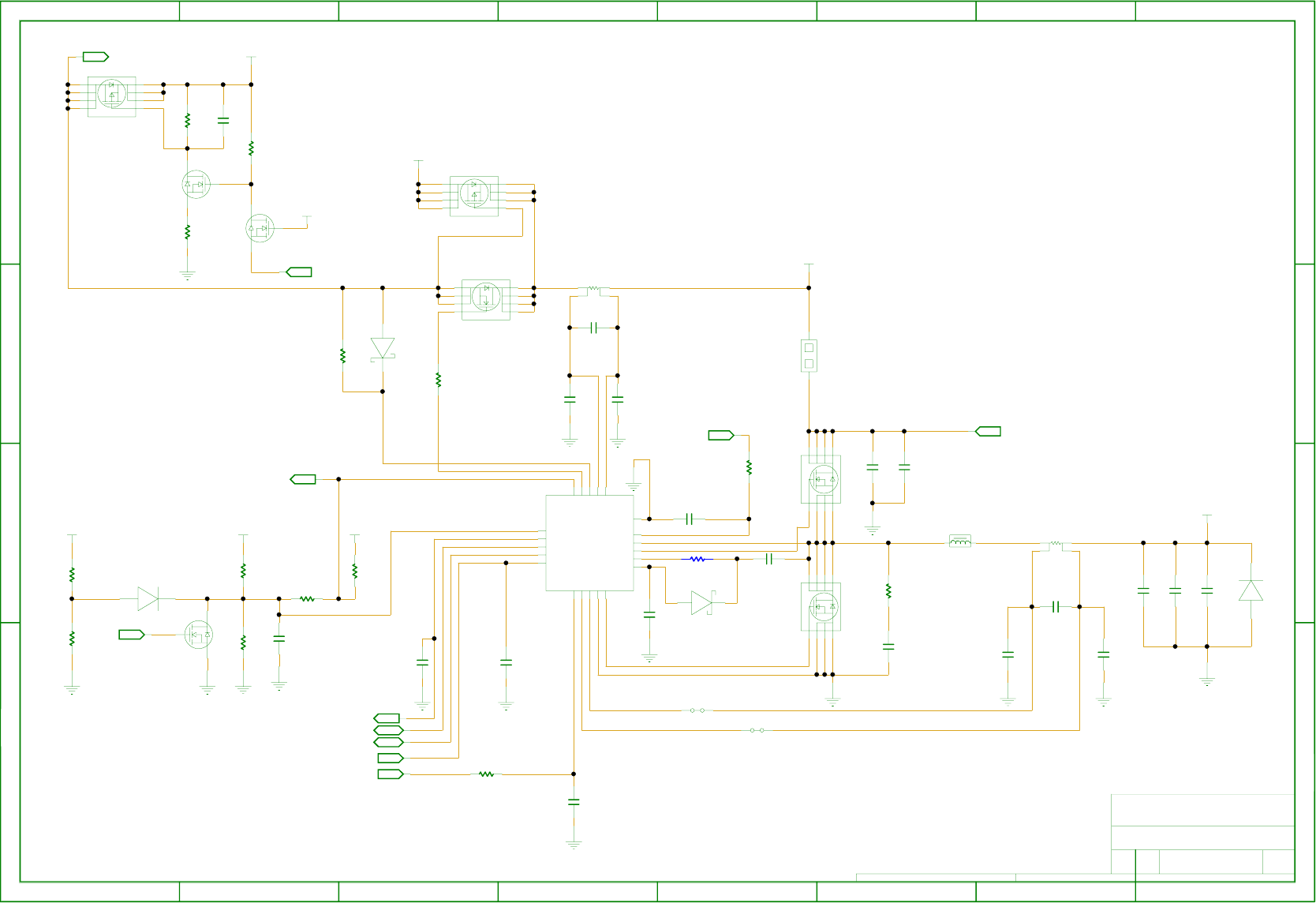Select the horizontal capacitor under the output sense resistor
The width and height of the screenshot is (1316, 903).
pos(1056,607)
